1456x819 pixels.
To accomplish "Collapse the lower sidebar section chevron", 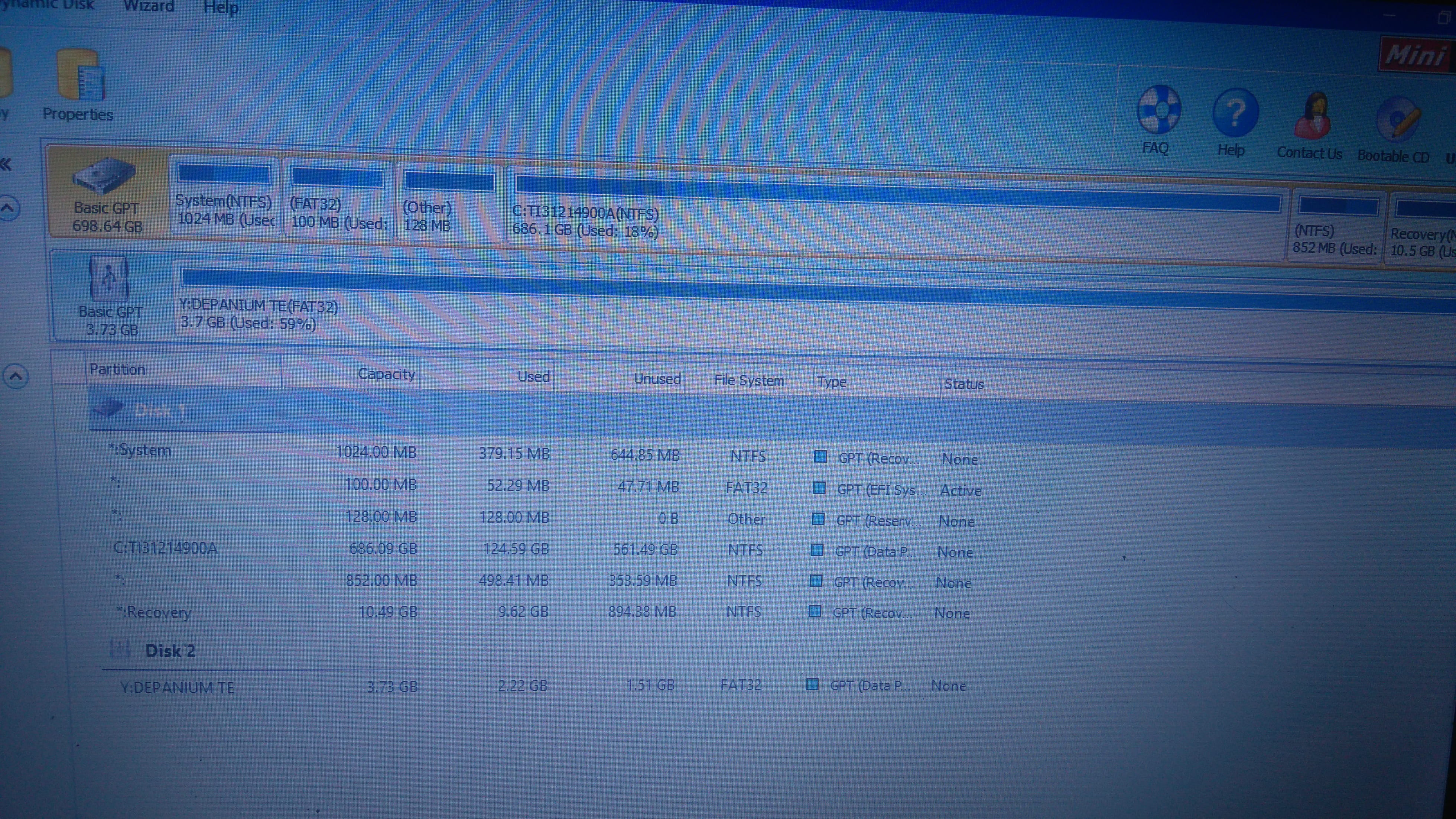I will coord(15,376).
